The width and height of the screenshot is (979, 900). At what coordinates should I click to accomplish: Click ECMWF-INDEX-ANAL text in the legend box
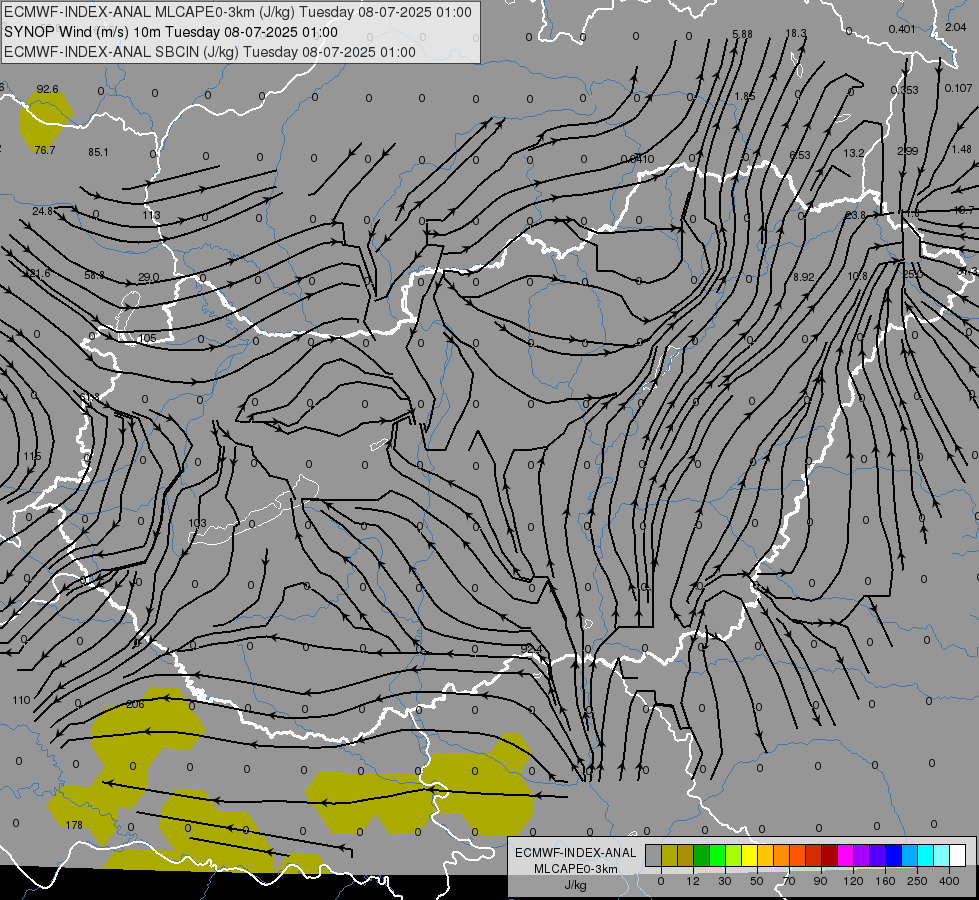click(576, 853)
